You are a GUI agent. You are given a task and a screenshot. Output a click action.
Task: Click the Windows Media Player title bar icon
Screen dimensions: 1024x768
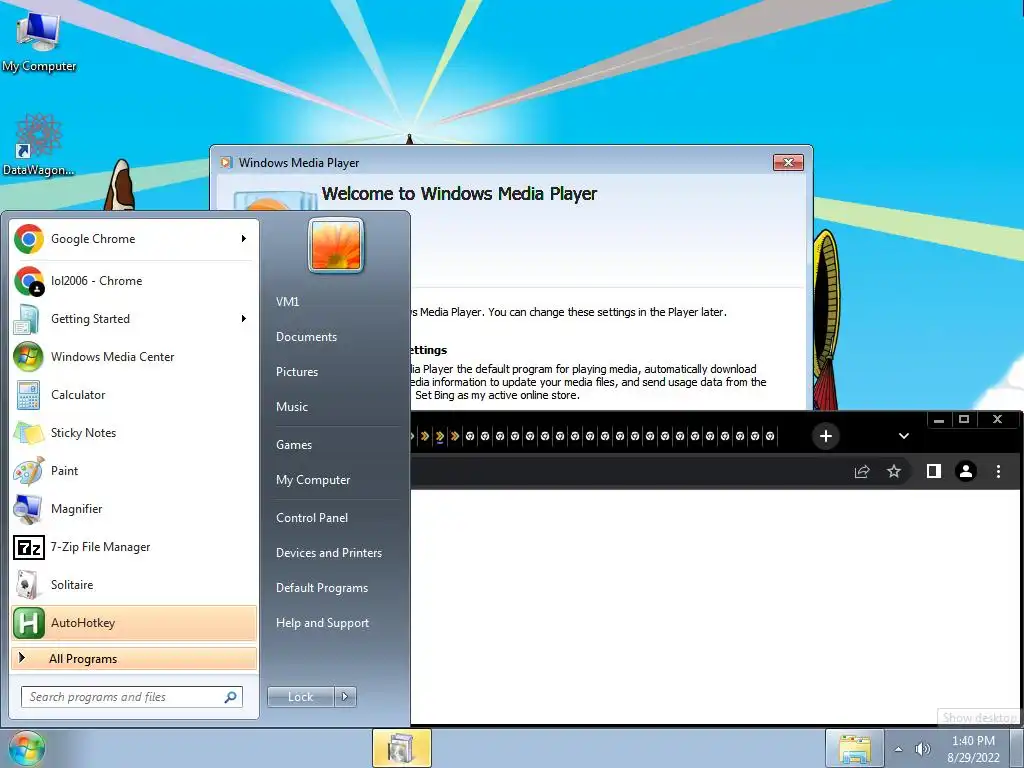click(226, 163)
